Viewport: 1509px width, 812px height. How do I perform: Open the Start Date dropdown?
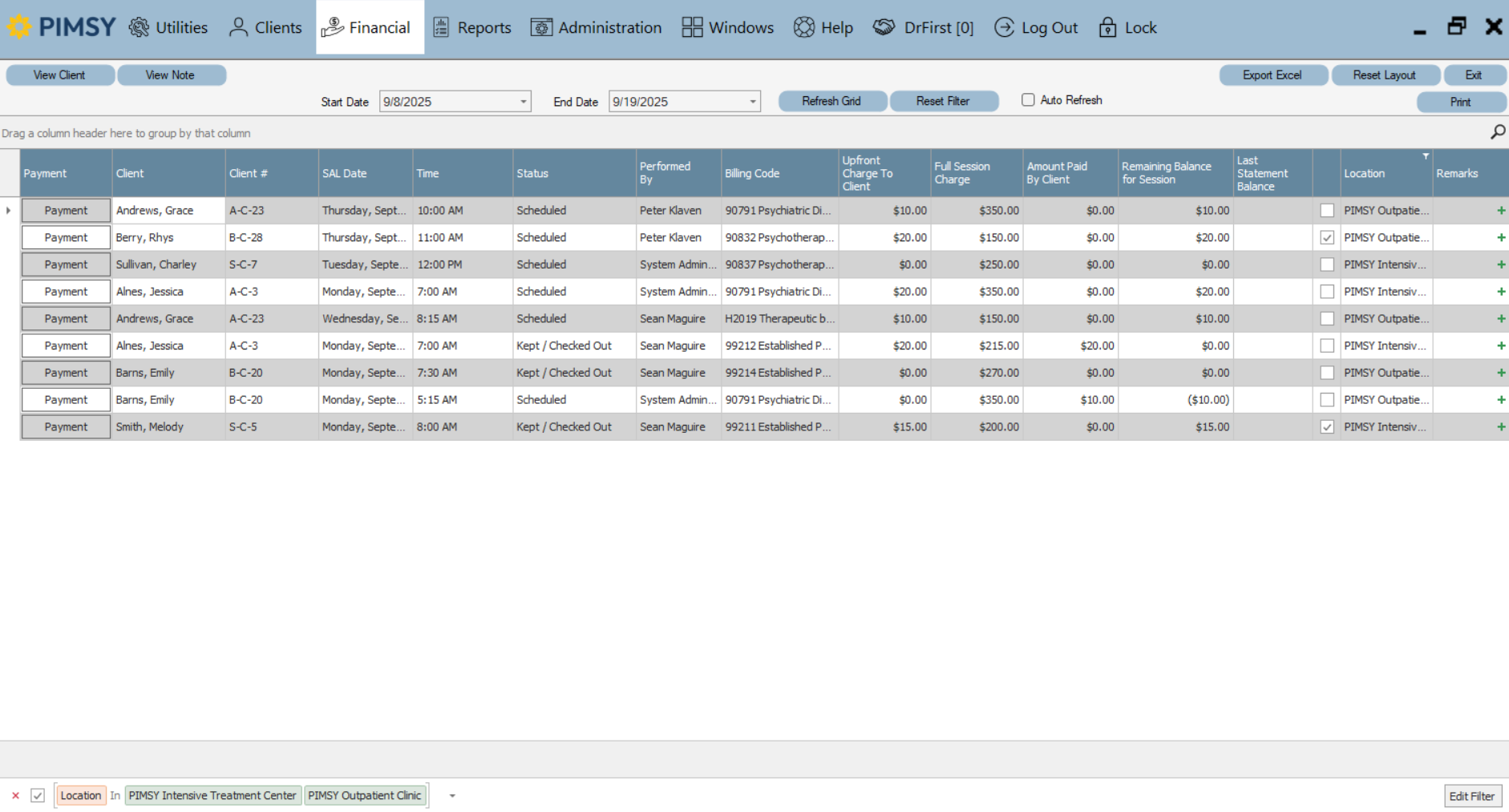[x=522, y=101]
